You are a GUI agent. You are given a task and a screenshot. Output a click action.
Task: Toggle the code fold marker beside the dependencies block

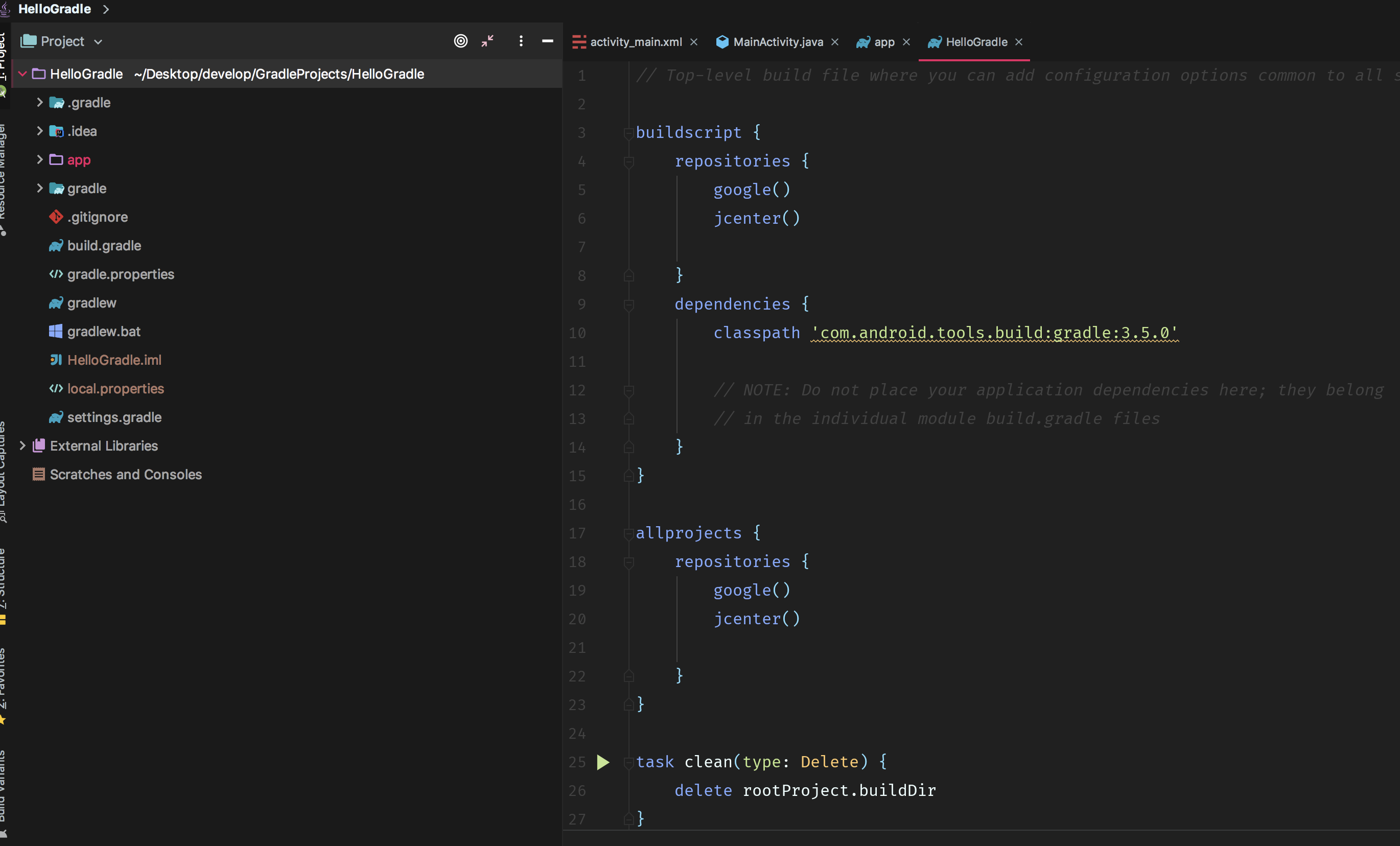click(628, 305)
